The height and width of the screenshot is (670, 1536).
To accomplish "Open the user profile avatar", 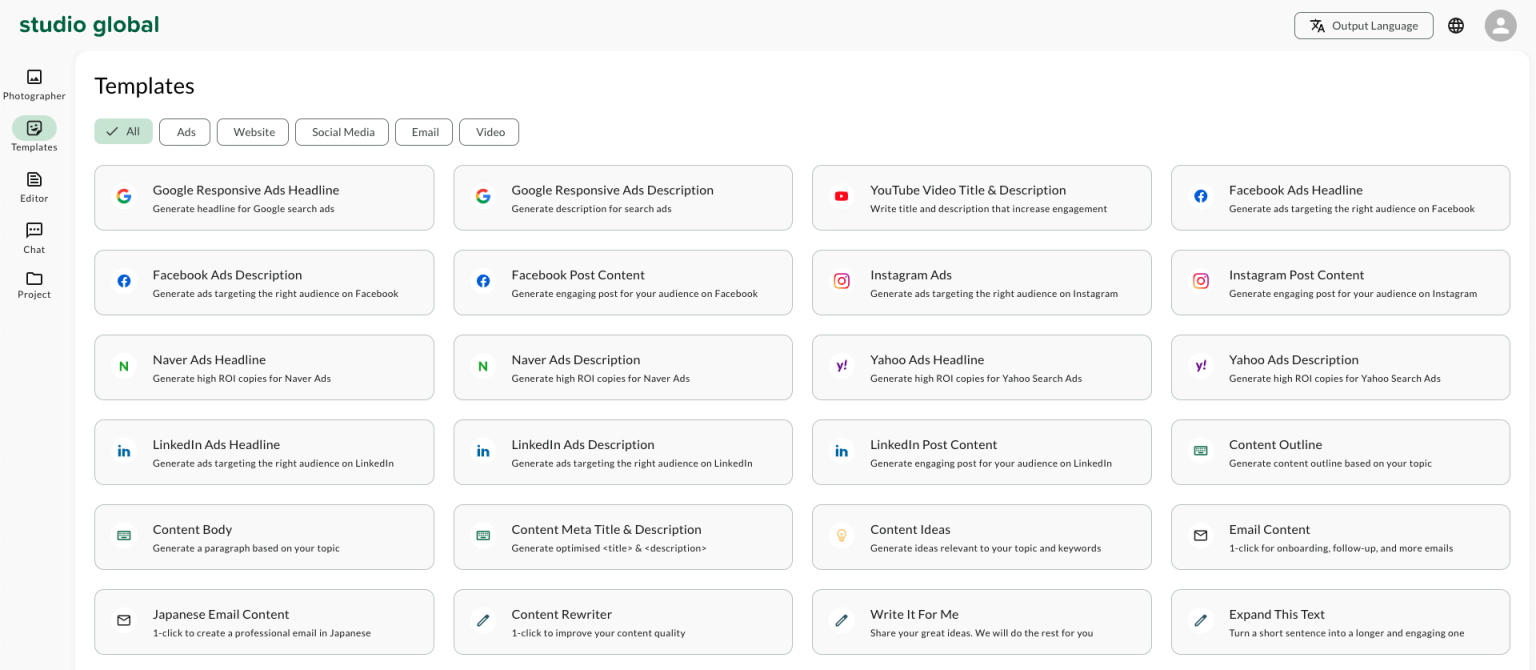I will [x=1500, y=26].
